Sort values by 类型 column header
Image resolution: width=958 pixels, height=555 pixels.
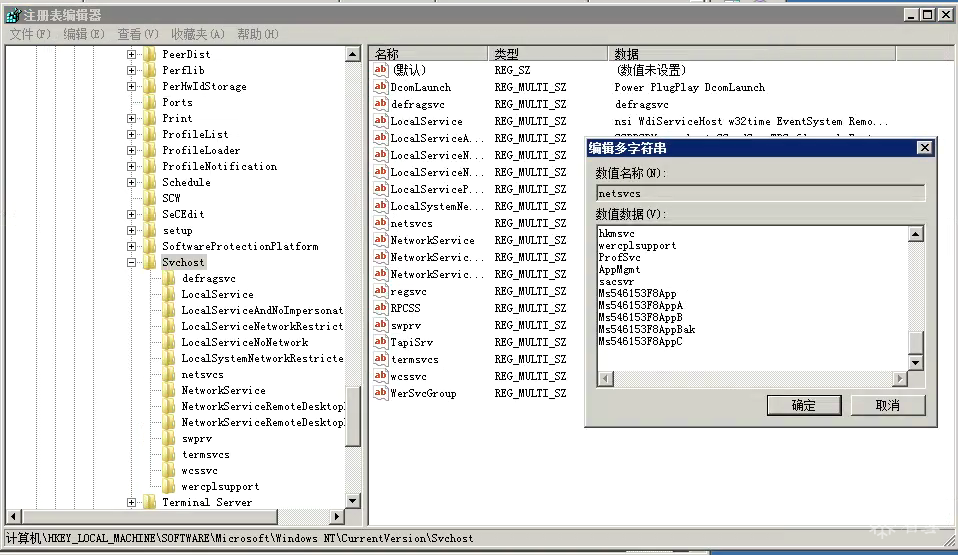click(548, 54)
